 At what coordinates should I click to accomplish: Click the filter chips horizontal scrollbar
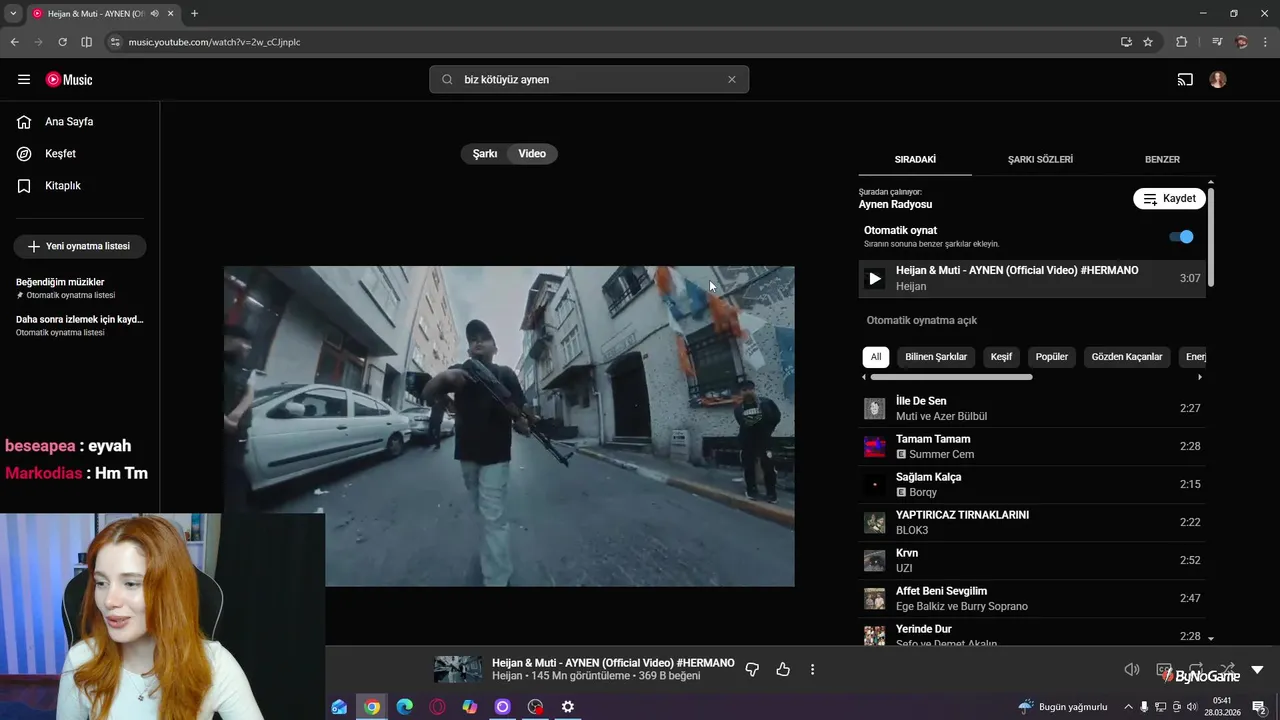951,377
